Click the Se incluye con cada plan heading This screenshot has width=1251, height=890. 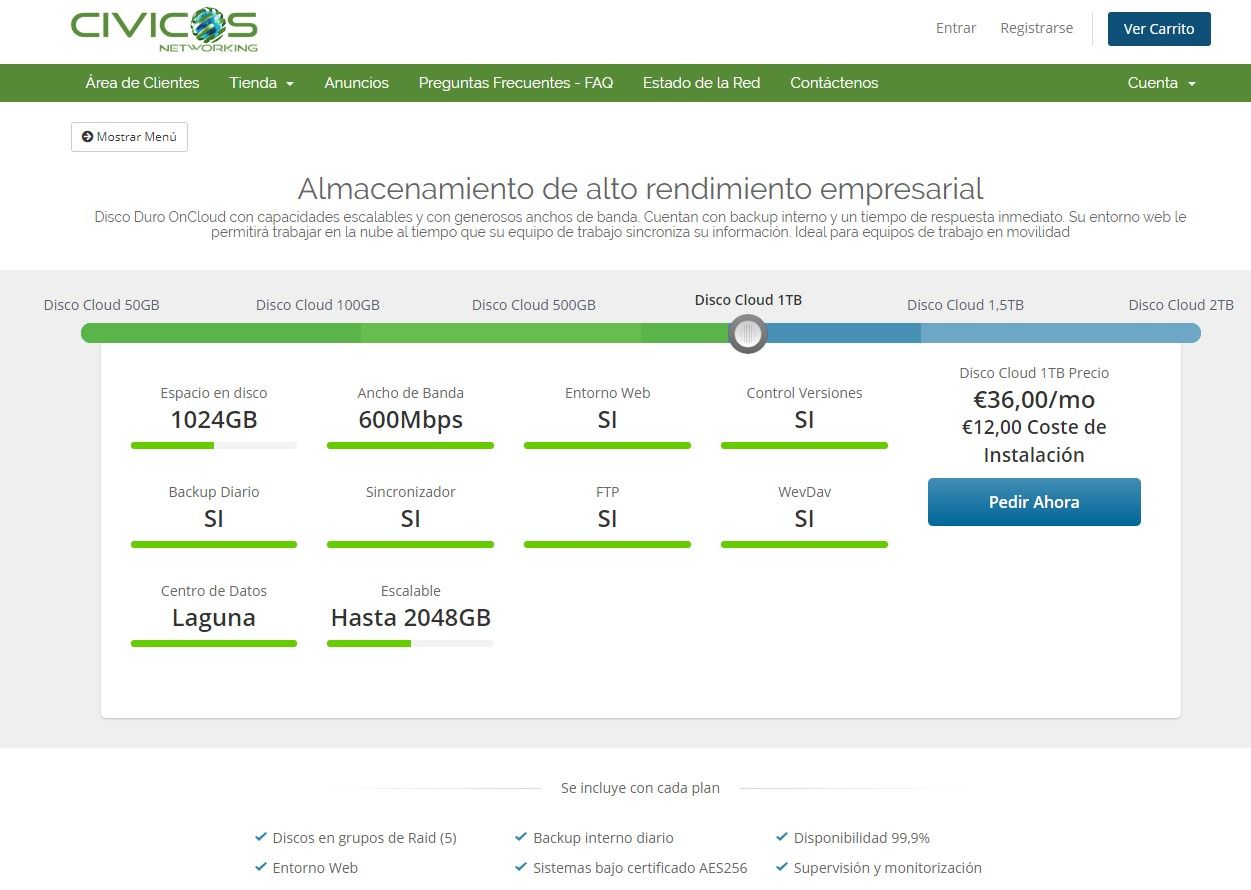[x=640, y=788]
